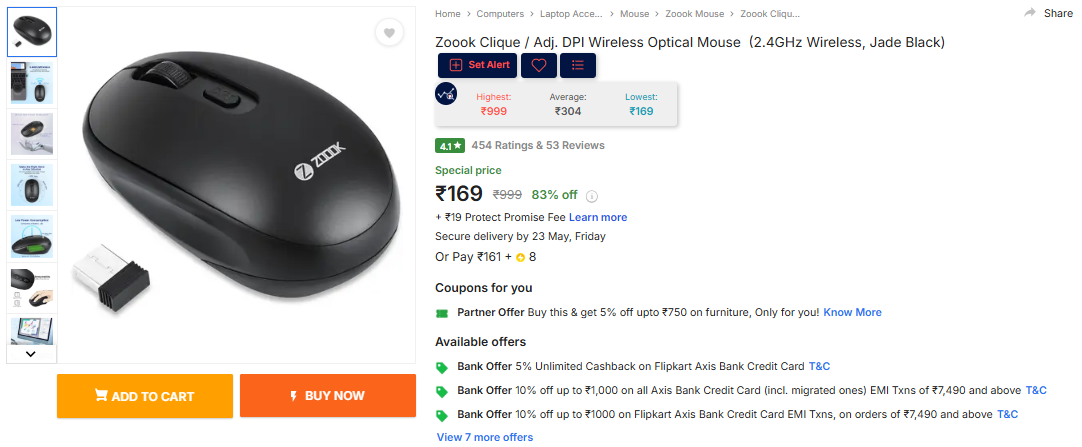Image resolution: width=1082 pixels, height=447 pixels.
Task: Click the wishlist heart on product image
Action: coord(389,33)
